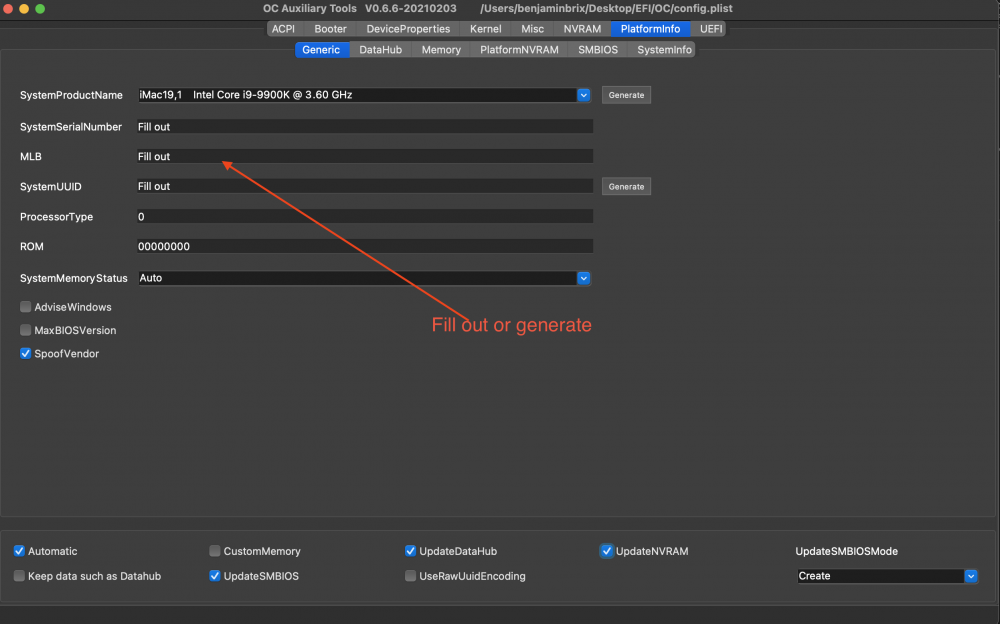The height and width of the screenshot is (624, 1000).
Task: Click the SystemSerialNumber field
Action: [x=365, y=126]
